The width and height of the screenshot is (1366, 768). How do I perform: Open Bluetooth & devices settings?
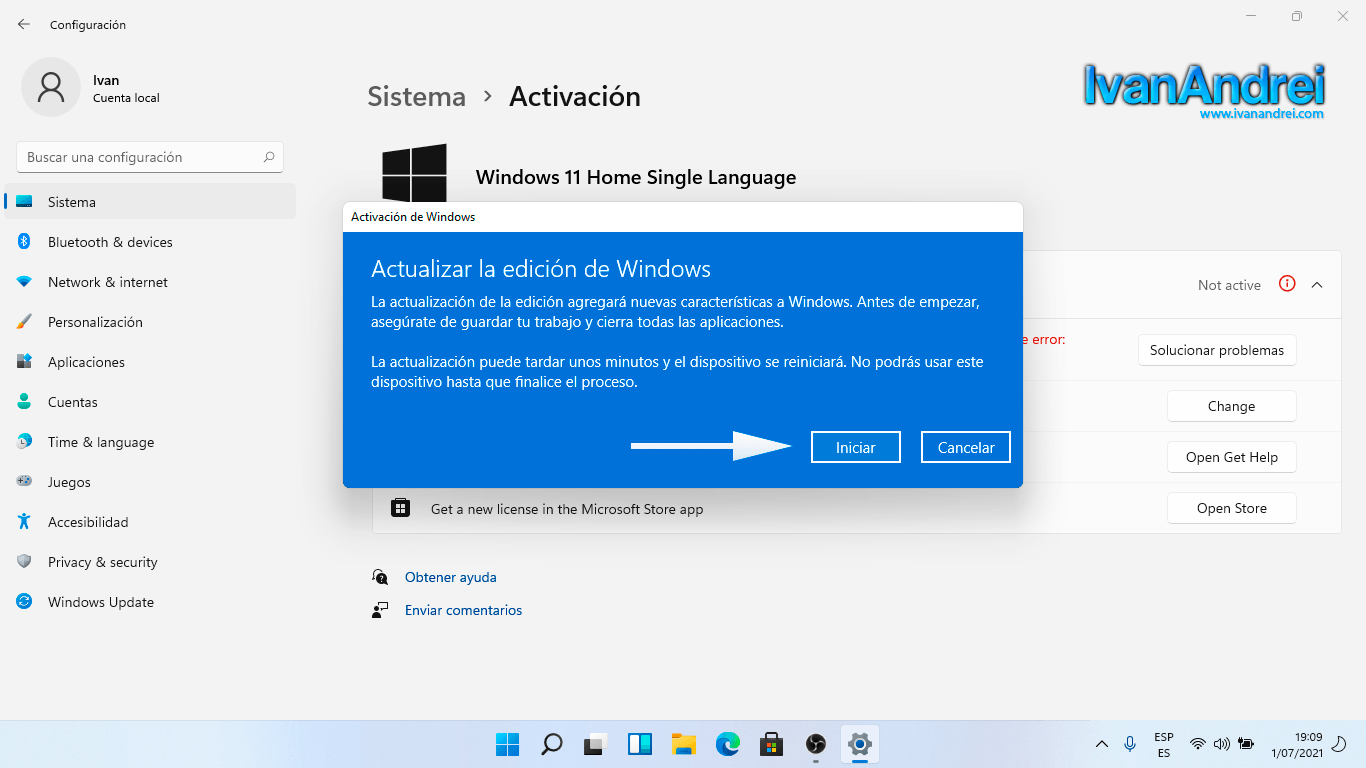pyautogui.click(x=150, y=242)
